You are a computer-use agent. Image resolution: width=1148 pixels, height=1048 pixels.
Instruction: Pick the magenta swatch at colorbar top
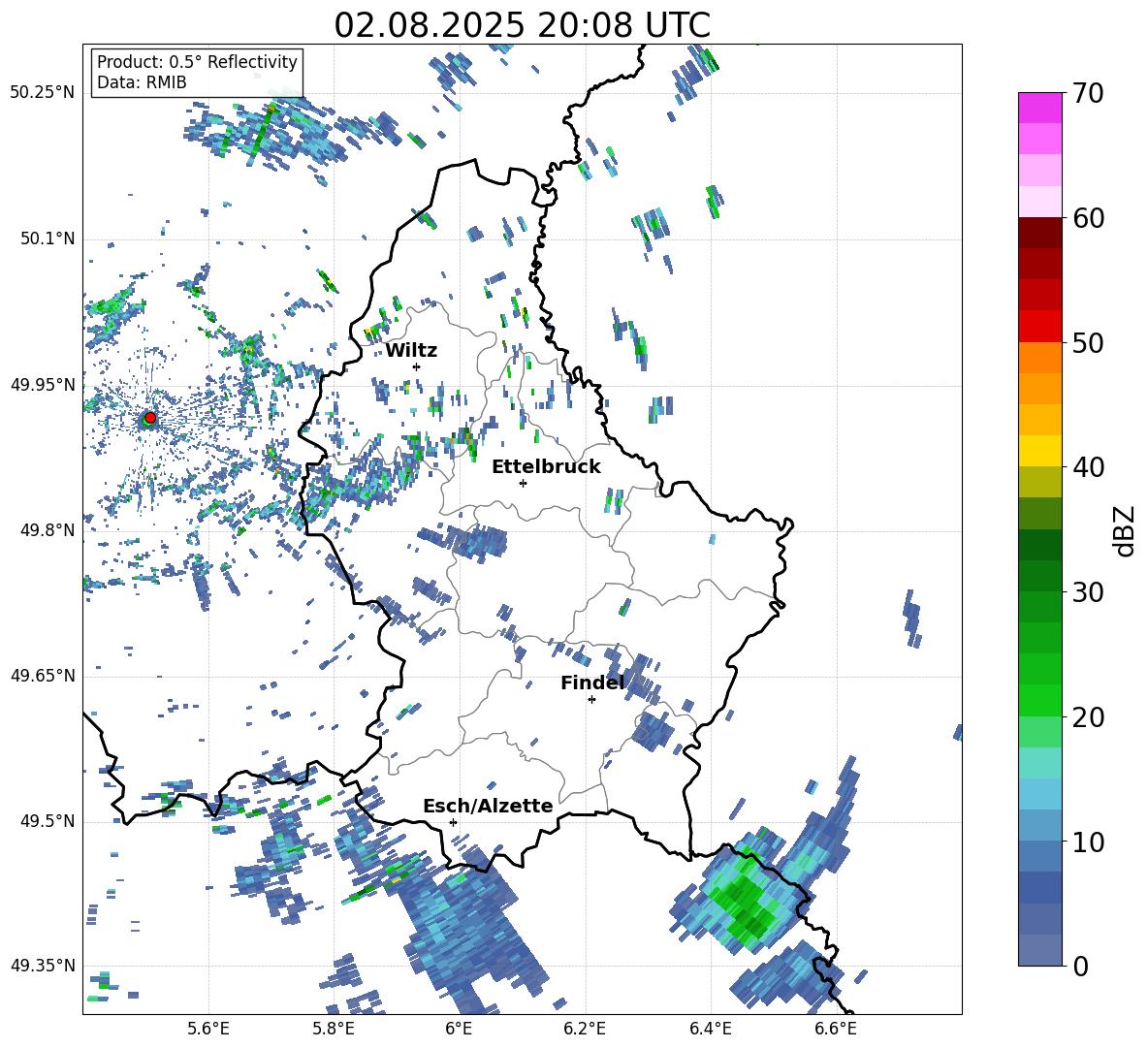pyautogui.click(x=1040, y=108)
